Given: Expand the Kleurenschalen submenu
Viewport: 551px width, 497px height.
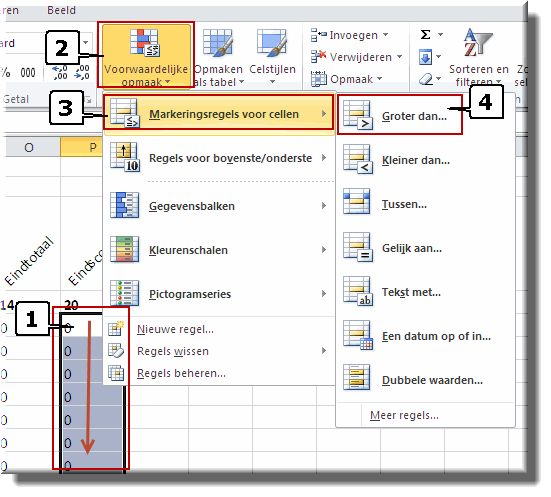Looking at the screenshot, I should pos(219,250).
